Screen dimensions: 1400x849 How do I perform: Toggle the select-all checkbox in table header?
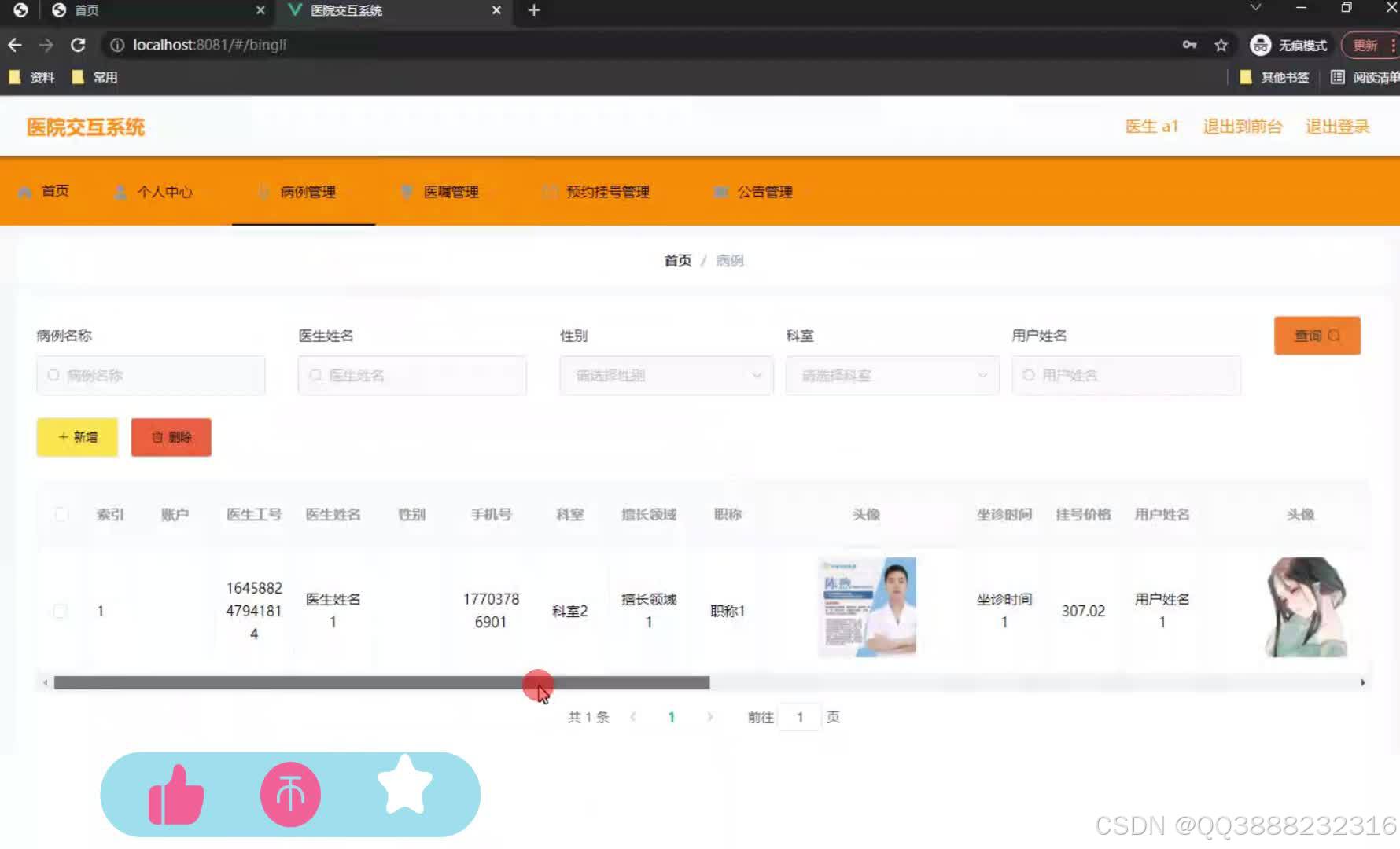tap(61, 514)
